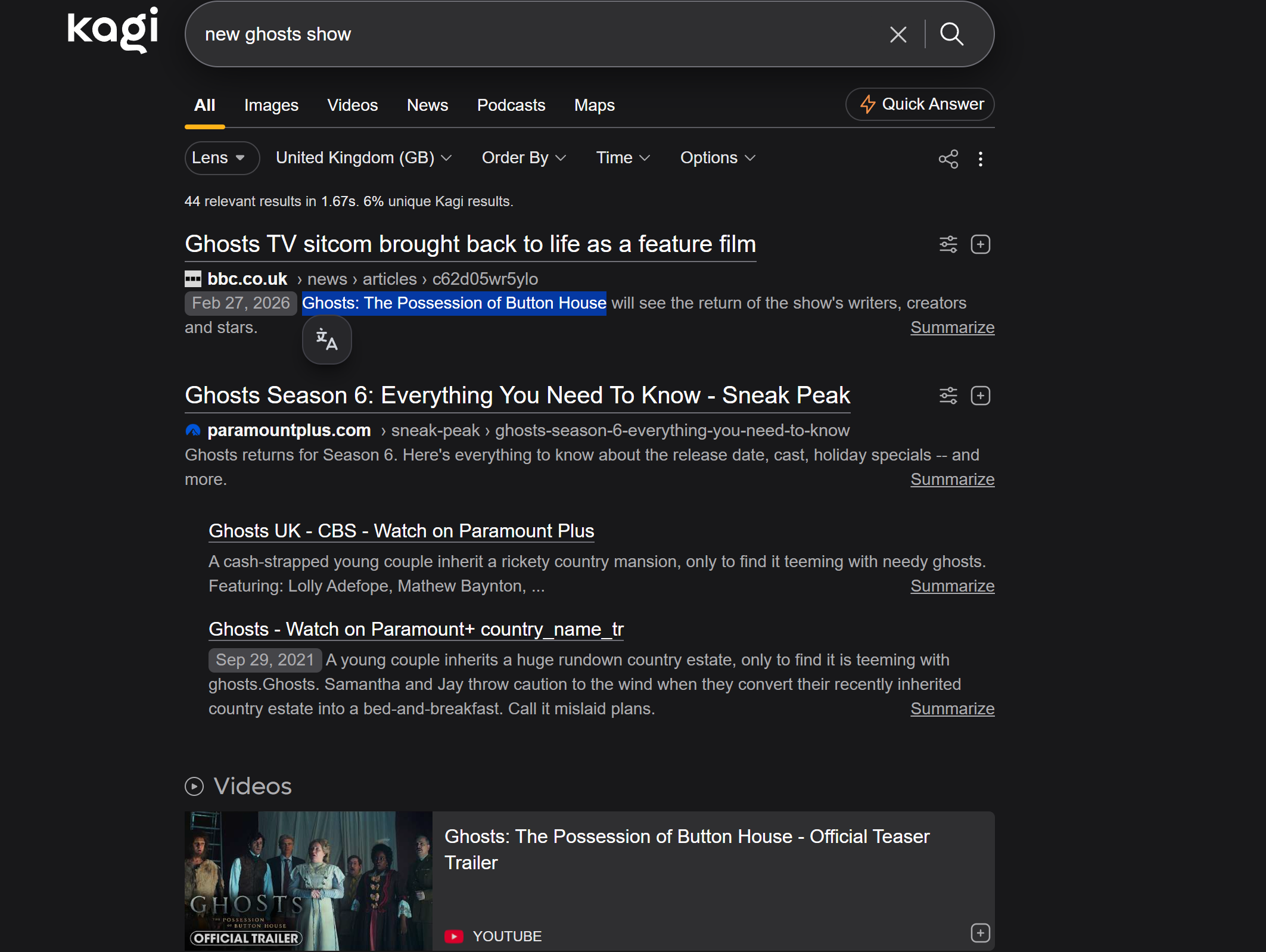The image size is (1266, 952).
Task: Open the Time filter dropdown
Action: click(623, 158)
